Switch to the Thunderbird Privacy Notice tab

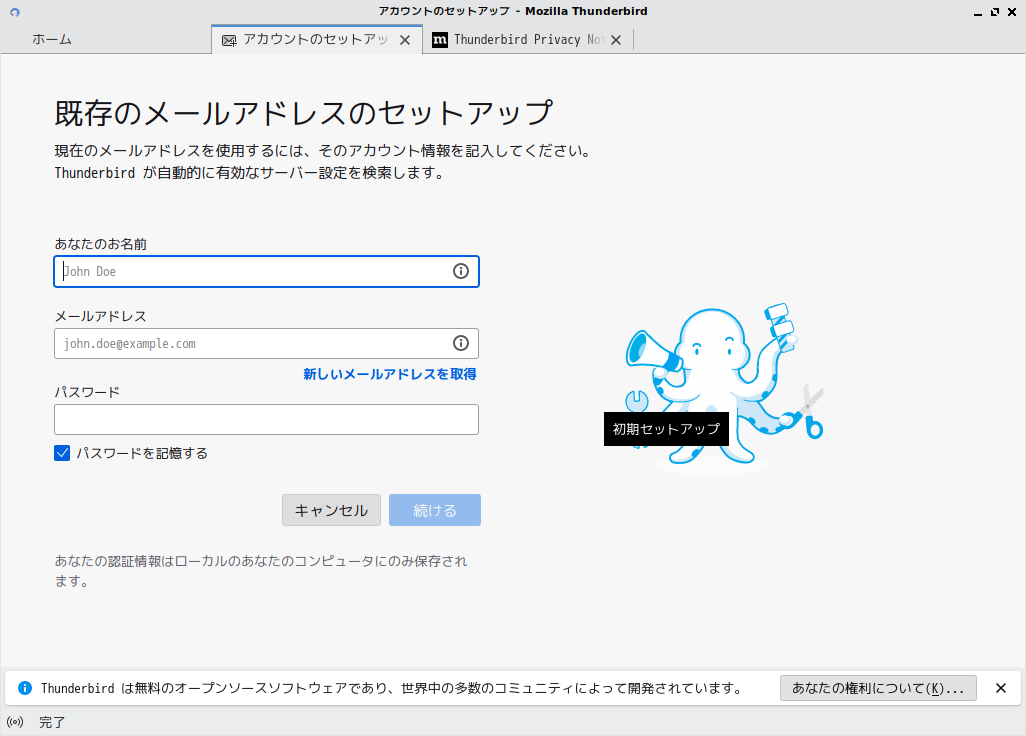(x=527, y=39)
